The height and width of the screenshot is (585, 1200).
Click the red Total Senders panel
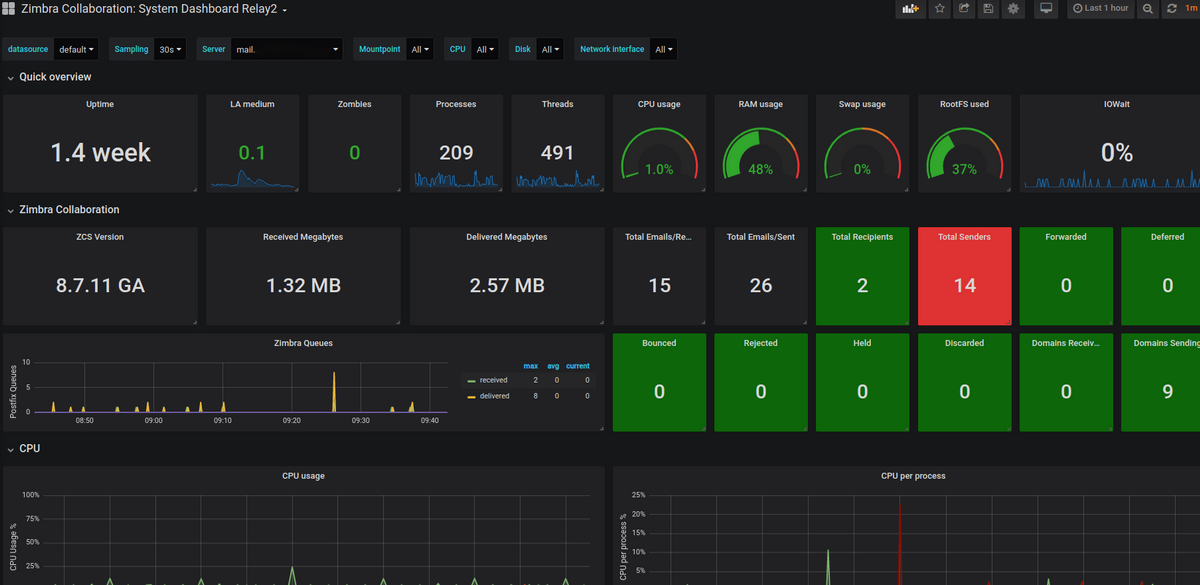pos(964,276)
